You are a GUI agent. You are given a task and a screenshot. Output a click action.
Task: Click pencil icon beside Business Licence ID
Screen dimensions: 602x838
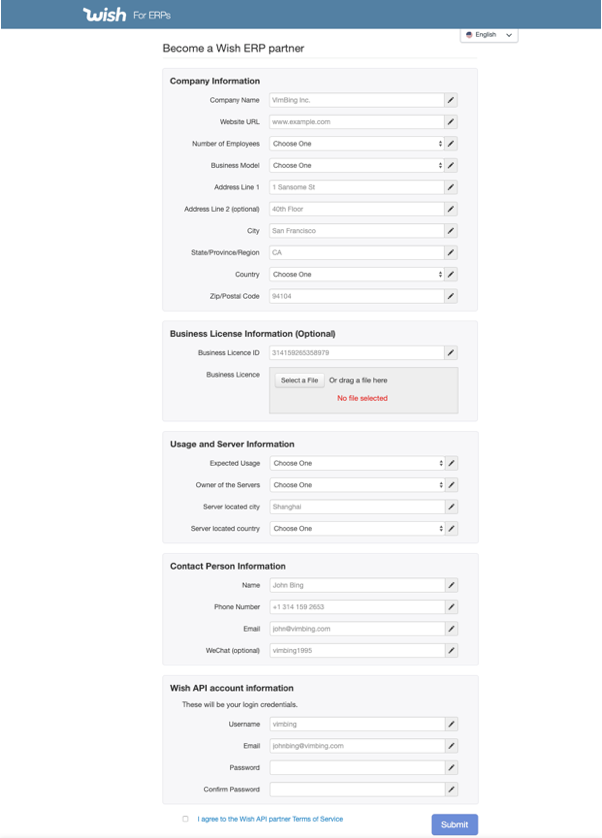coord(451,353)
